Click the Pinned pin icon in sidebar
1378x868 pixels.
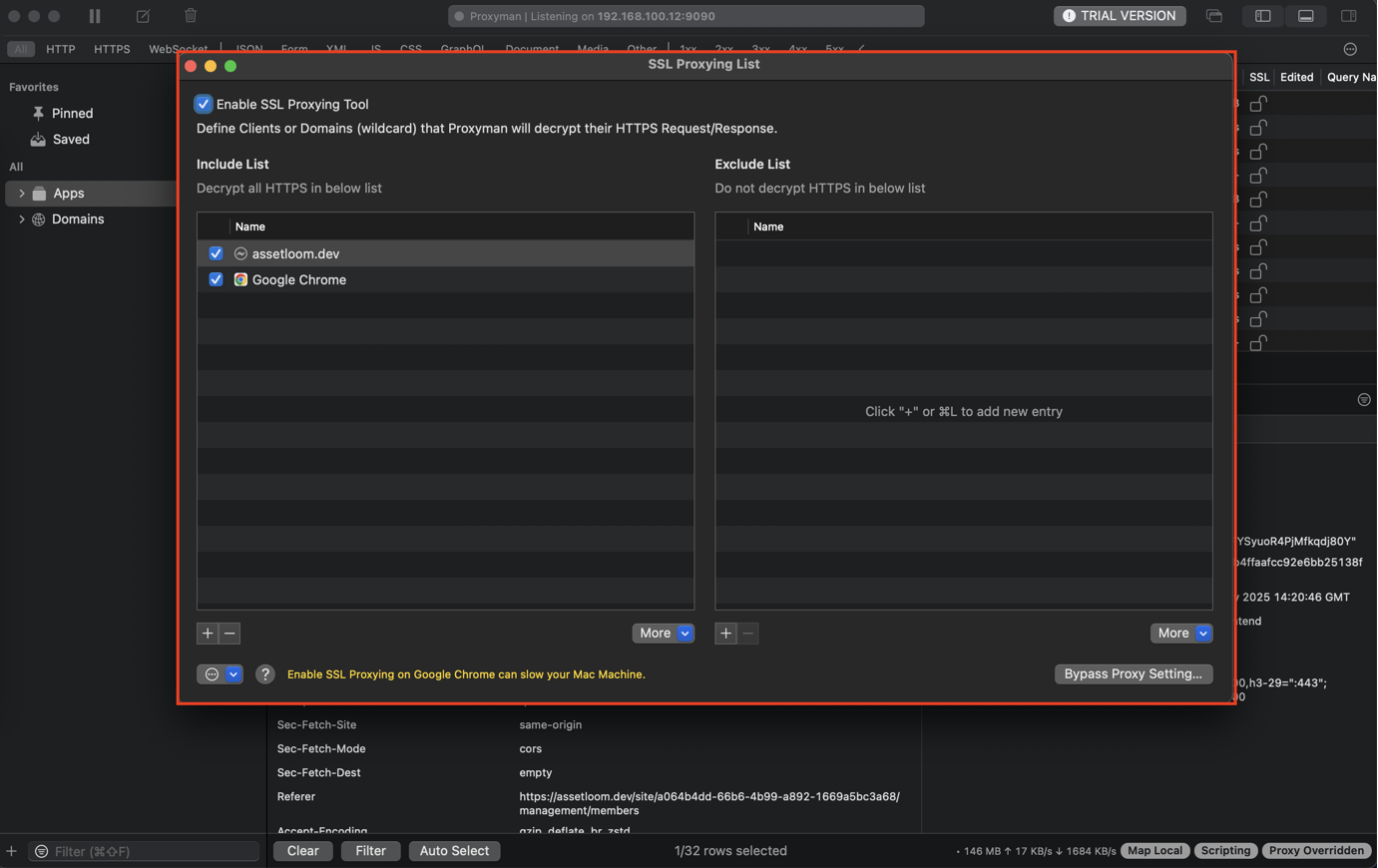(38, 114)
